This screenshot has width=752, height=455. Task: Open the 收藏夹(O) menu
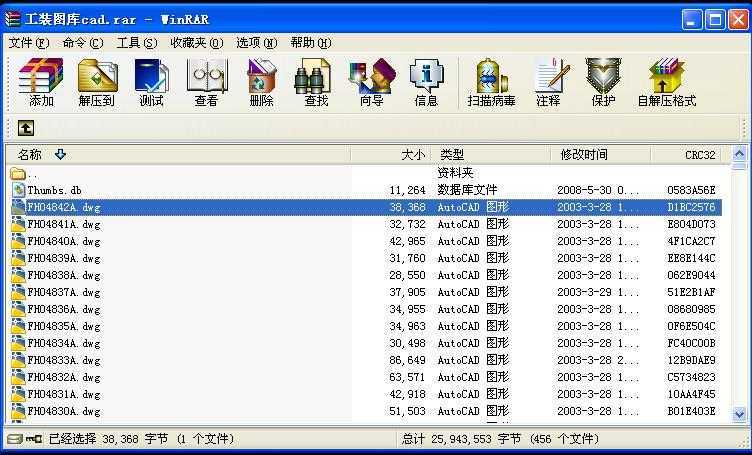tap(197, 43)
